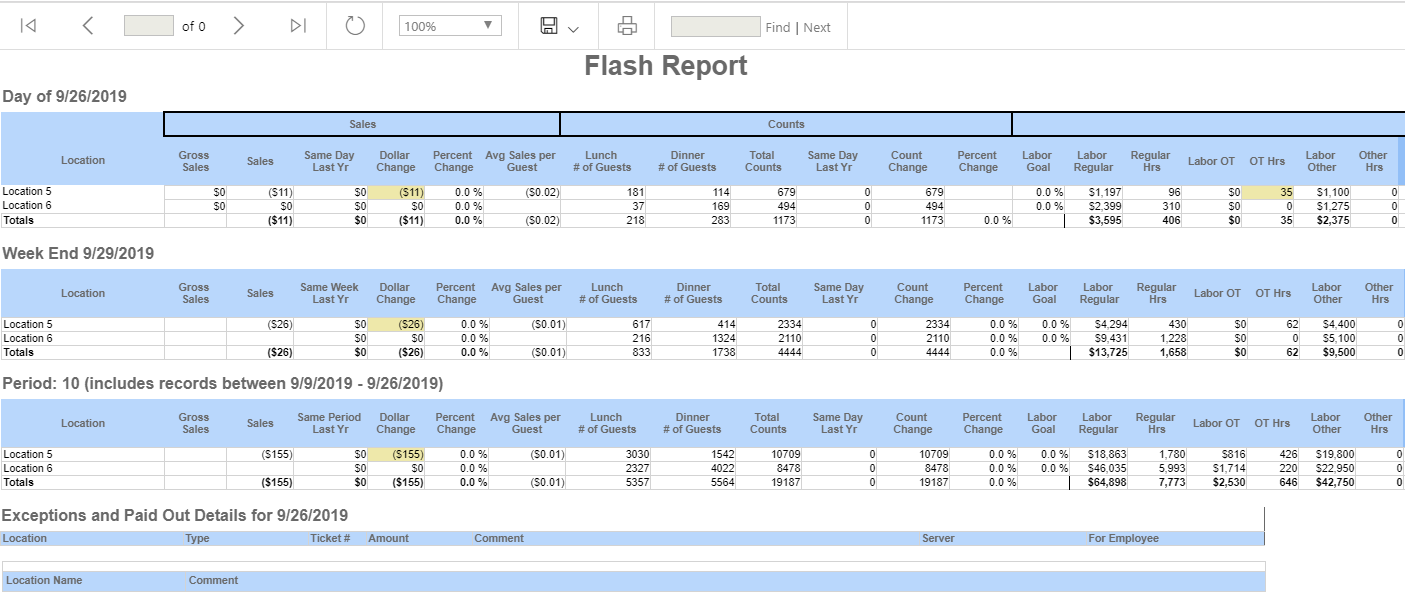Screen dimensions: 1405x605
Task: Click Ticket # column header in Exceptions
Action: coord(330,538)
